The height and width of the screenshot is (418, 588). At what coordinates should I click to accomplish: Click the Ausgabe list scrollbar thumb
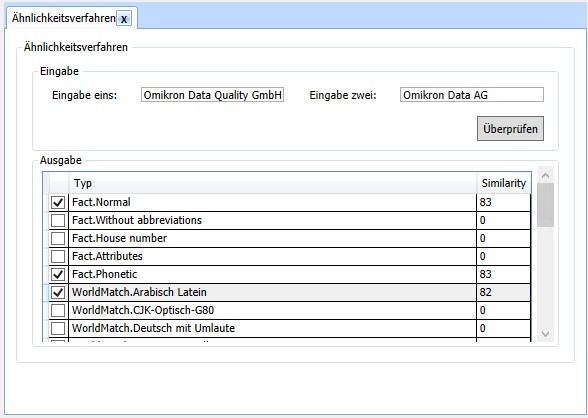545,205
